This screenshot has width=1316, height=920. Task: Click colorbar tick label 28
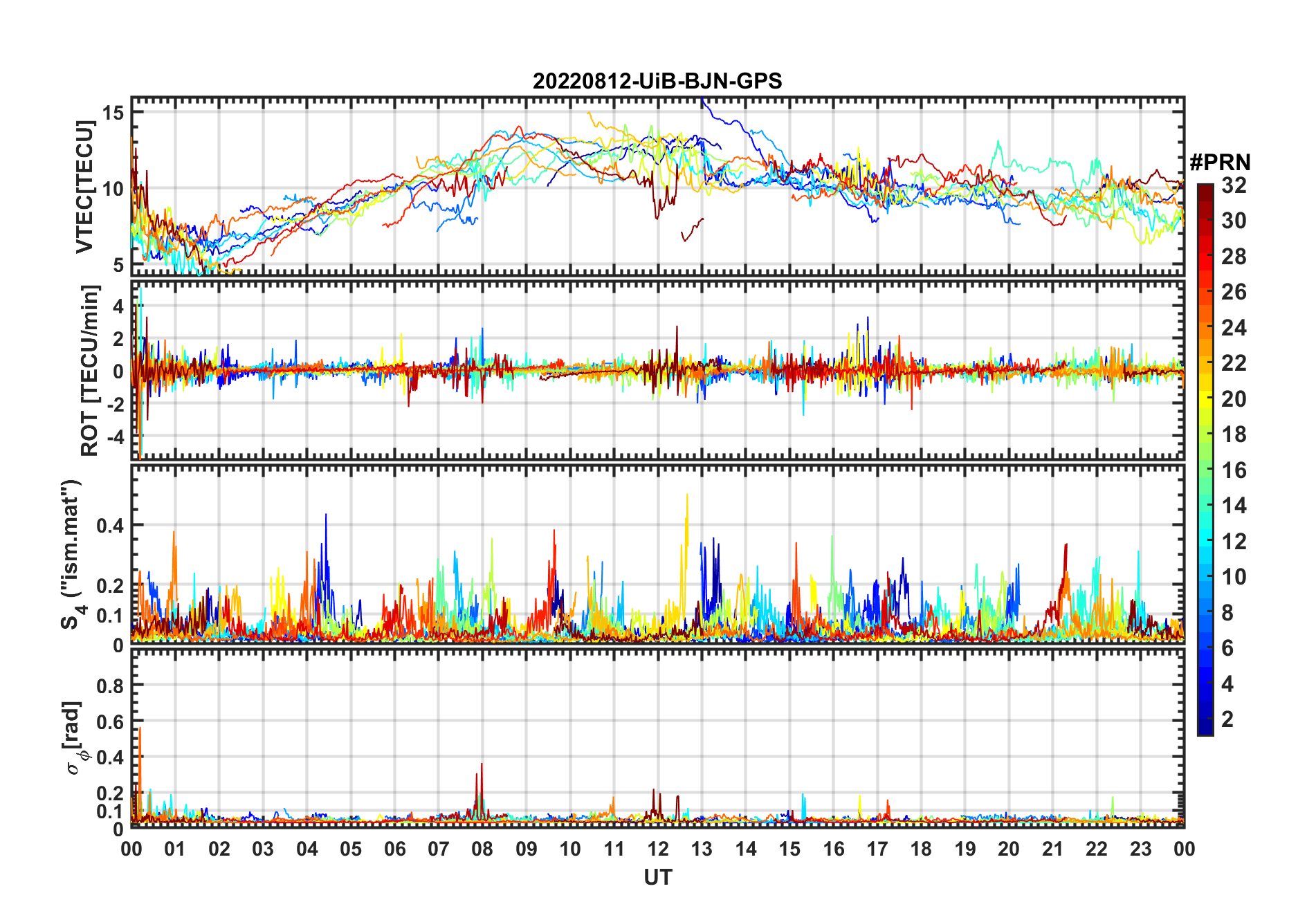1234,257
